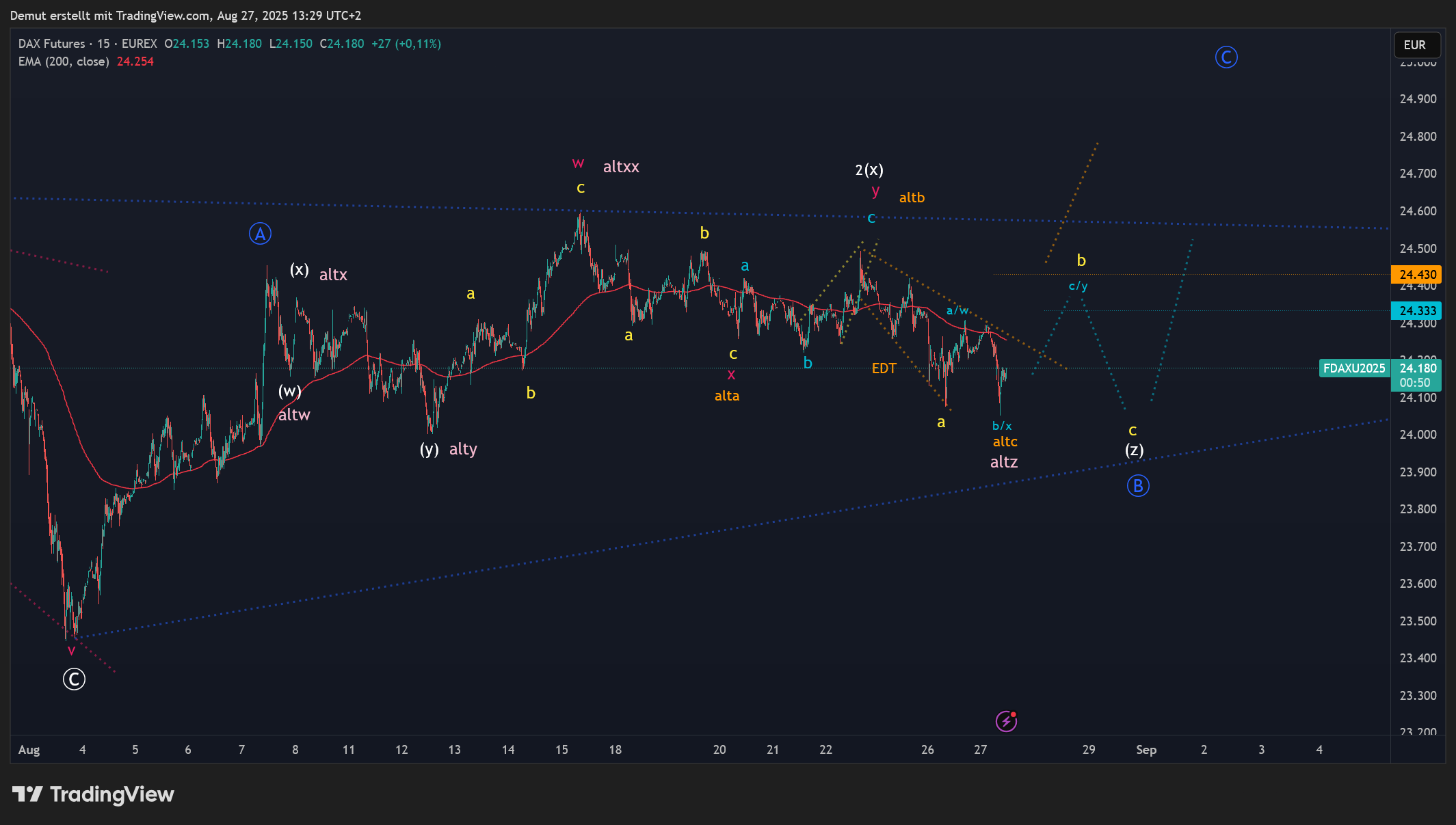Screen dimensions: 1456x825
Task: Select the white (z) wave label
Action: point(1135,450)
